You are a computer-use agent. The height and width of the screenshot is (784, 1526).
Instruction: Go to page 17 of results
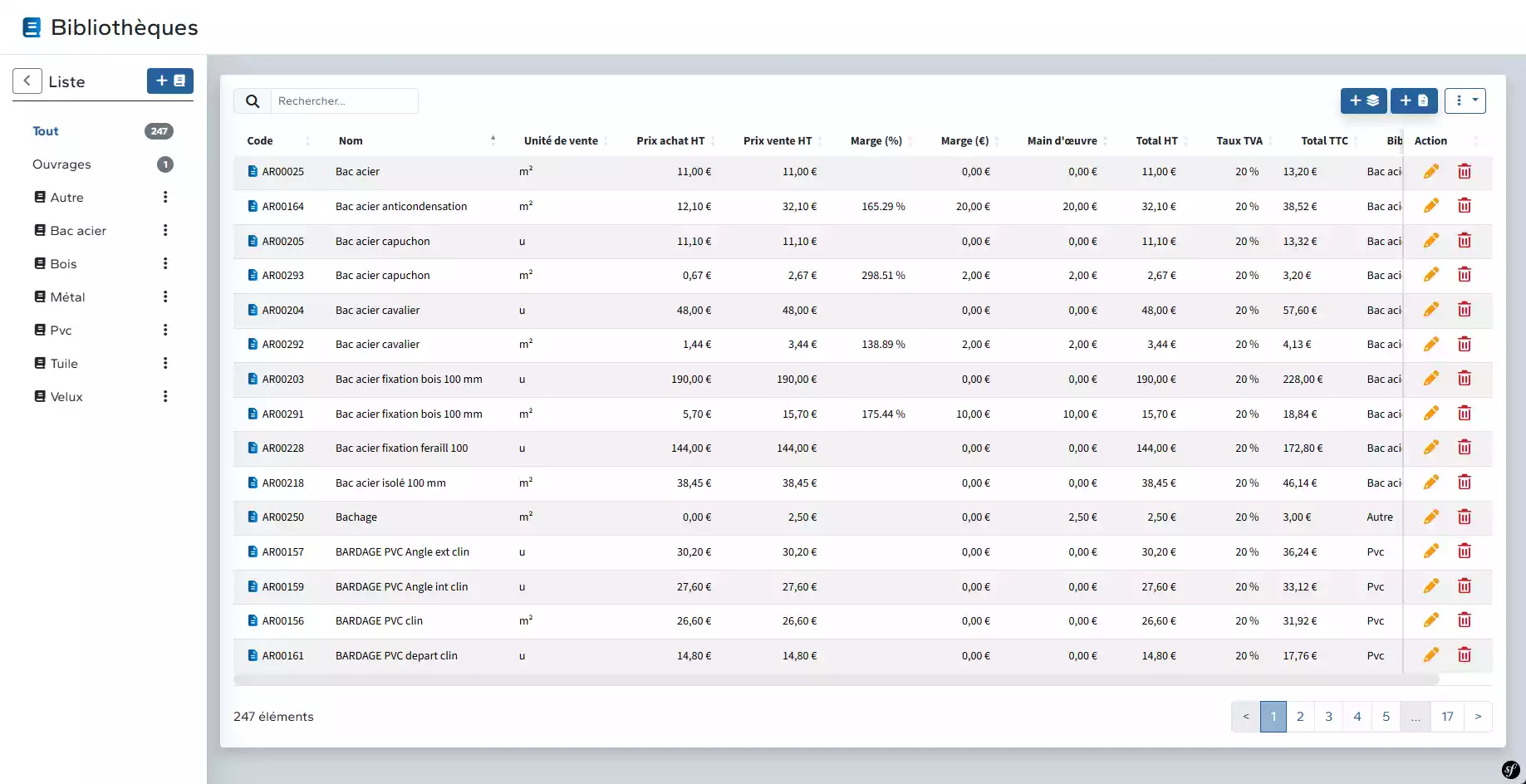point(1447,717)
